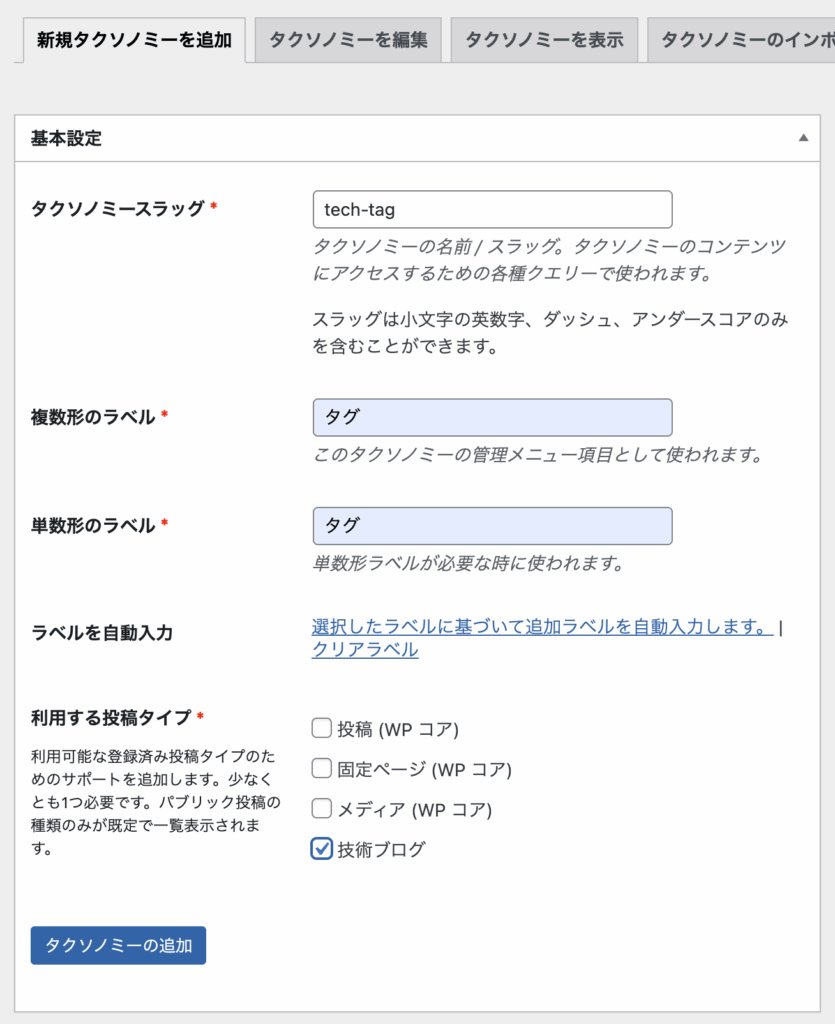Open the タクソノミーを表示 tab
This screenshot has height=1024, width=835.
pos(544,40)
